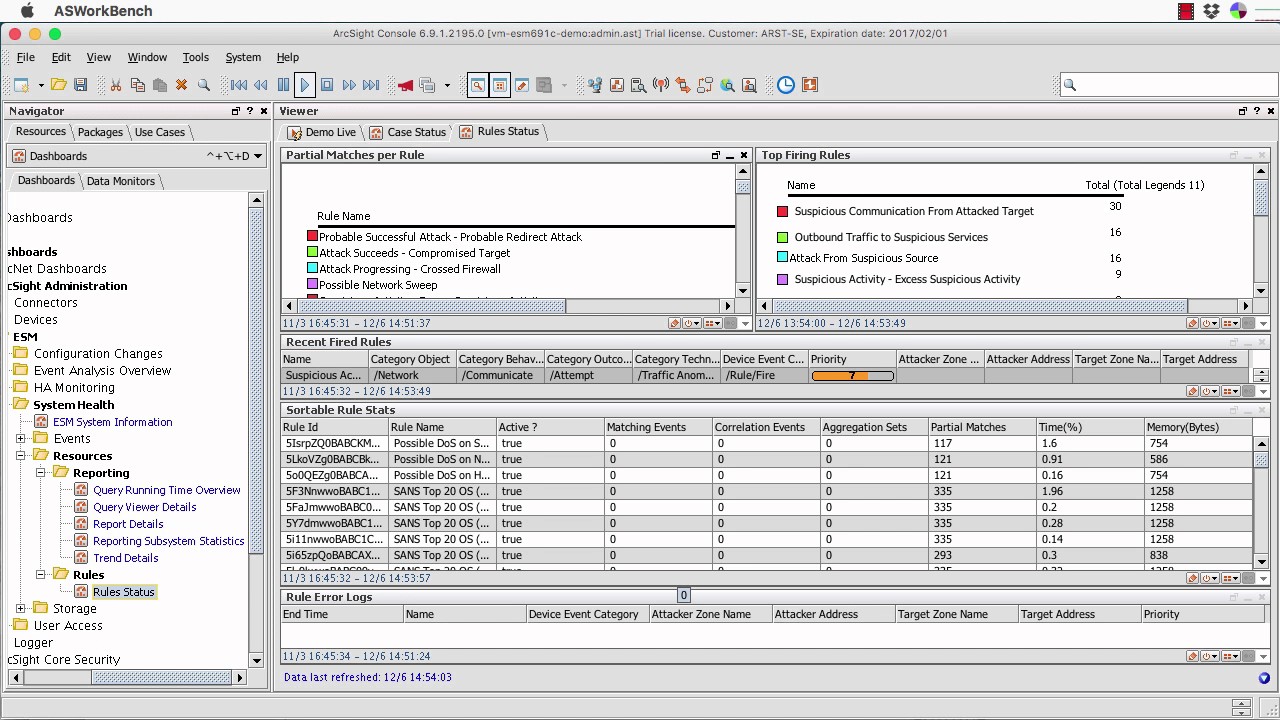Click the Dropbox menu bar icon
The image size is (1280, 720).
point(1212,11)
